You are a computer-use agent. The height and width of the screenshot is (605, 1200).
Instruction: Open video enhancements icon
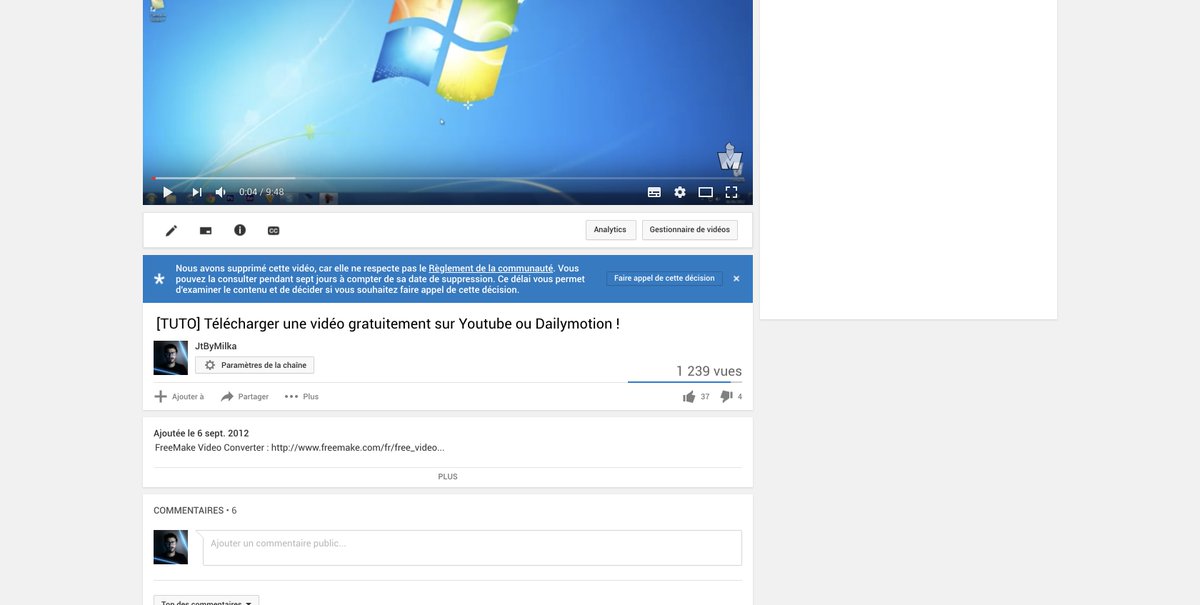(206, 230)
